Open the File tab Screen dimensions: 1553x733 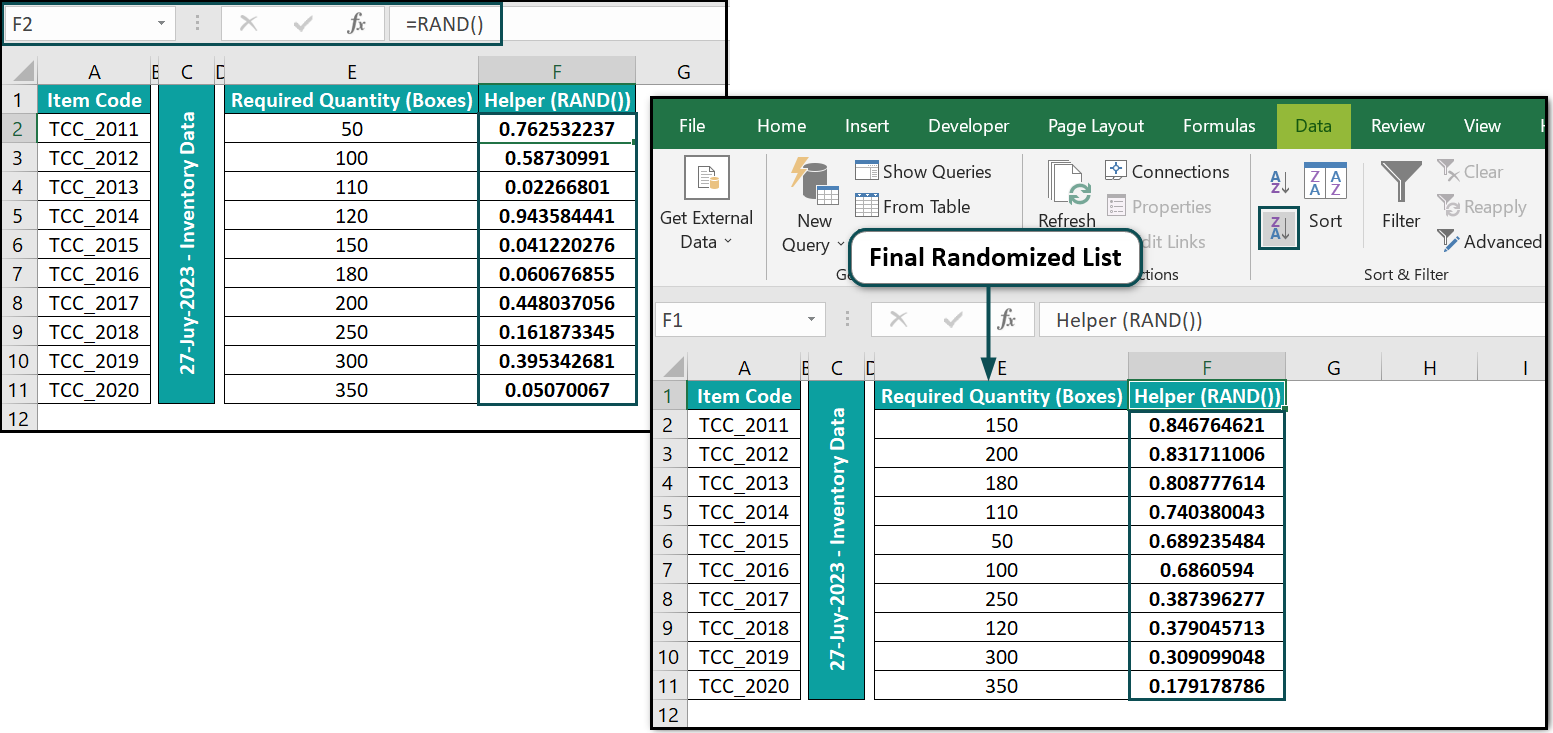coord(692,126)
